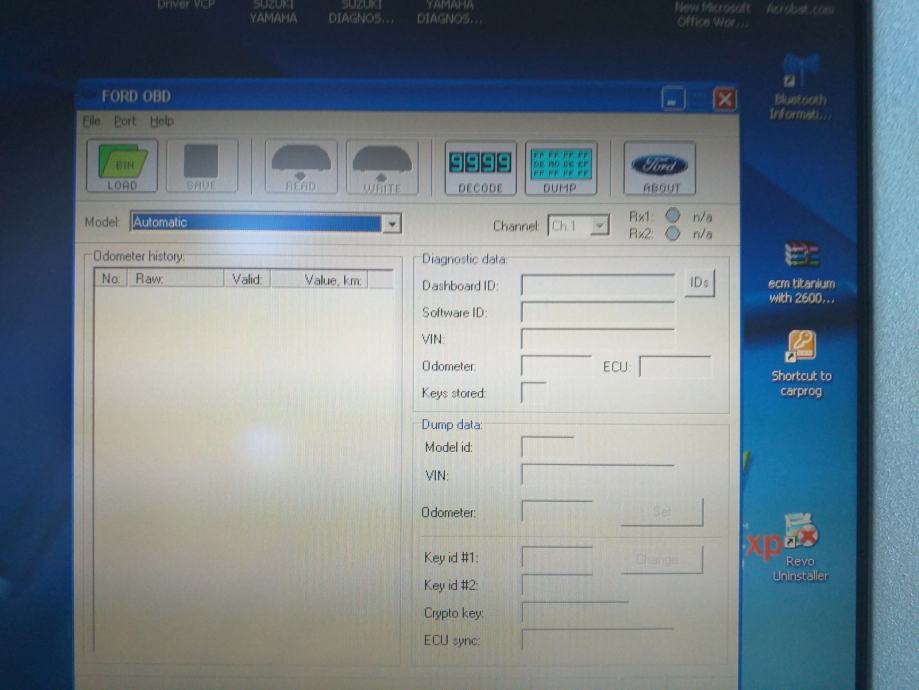Click the Dashboard ID field

point(598,285)
